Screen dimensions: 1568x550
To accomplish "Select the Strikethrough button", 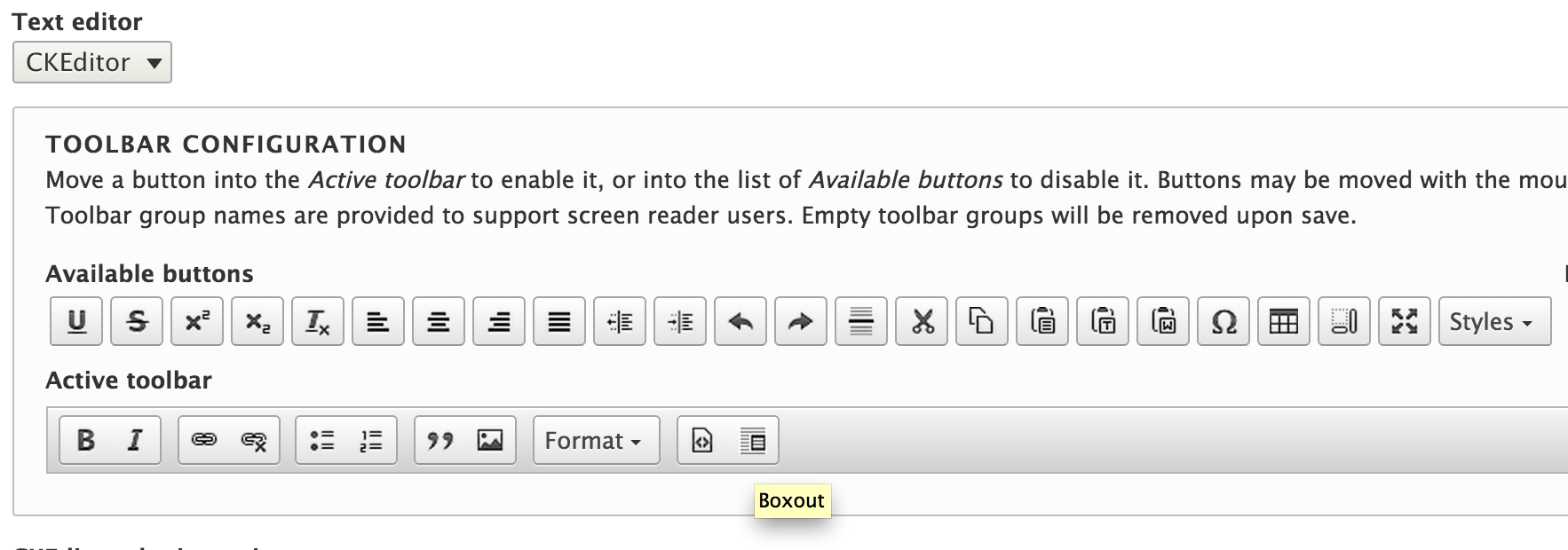I will click(x=137, y=321).
